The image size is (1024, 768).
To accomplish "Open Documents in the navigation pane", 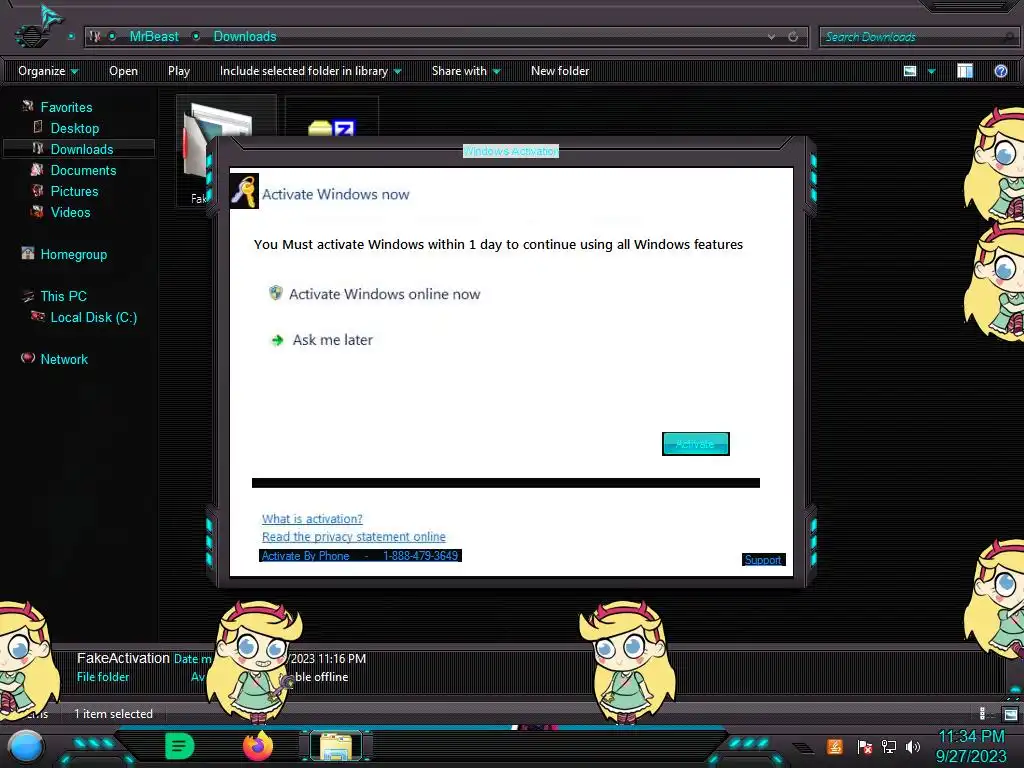I will [84, 170].
